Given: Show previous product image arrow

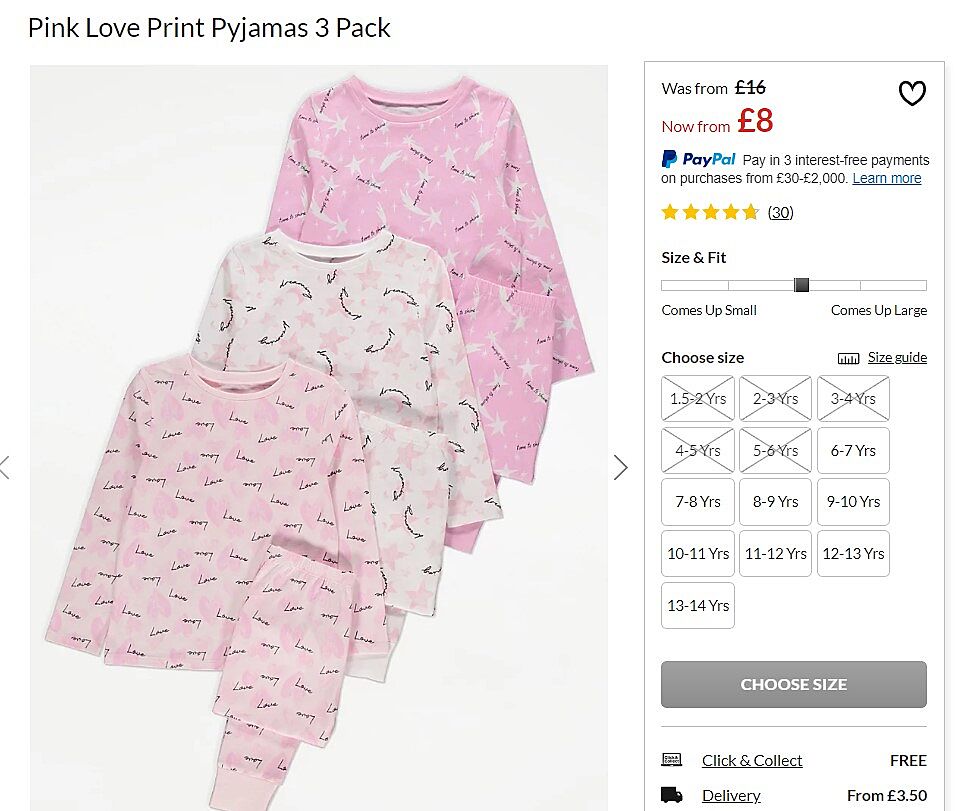Looking at the screenshot, I should point(6,467).
